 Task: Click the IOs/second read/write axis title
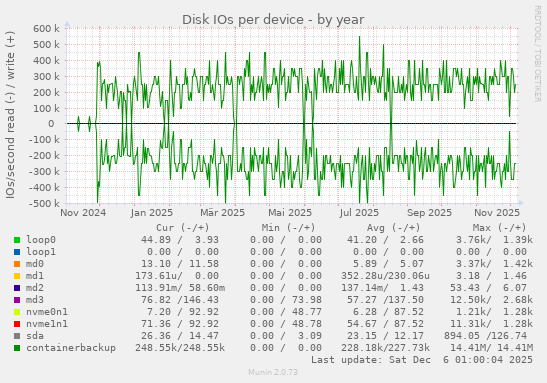pos(10,115)
